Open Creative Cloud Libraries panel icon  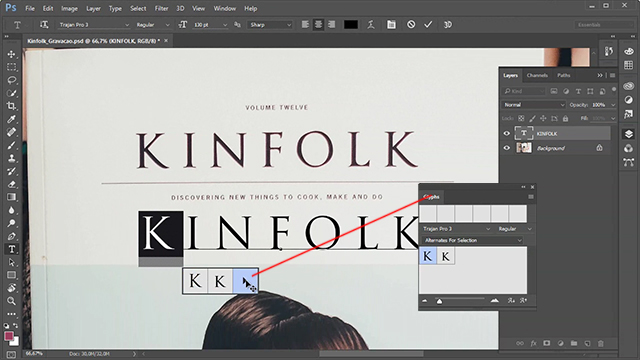[629, 86]
